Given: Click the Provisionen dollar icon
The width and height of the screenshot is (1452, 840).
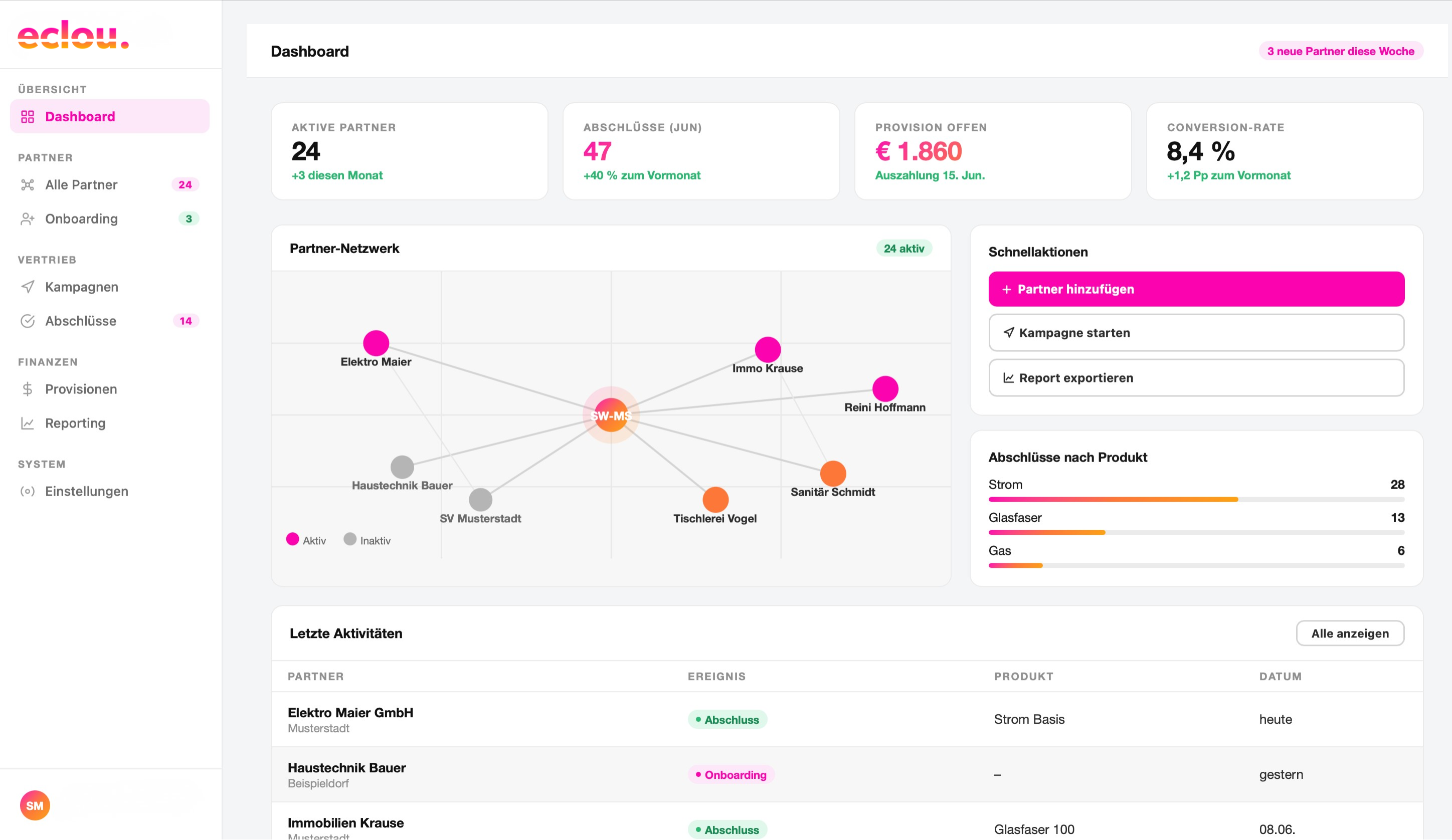Looking at the screenshot, I should pyautogui.click(x=28, y=389).
